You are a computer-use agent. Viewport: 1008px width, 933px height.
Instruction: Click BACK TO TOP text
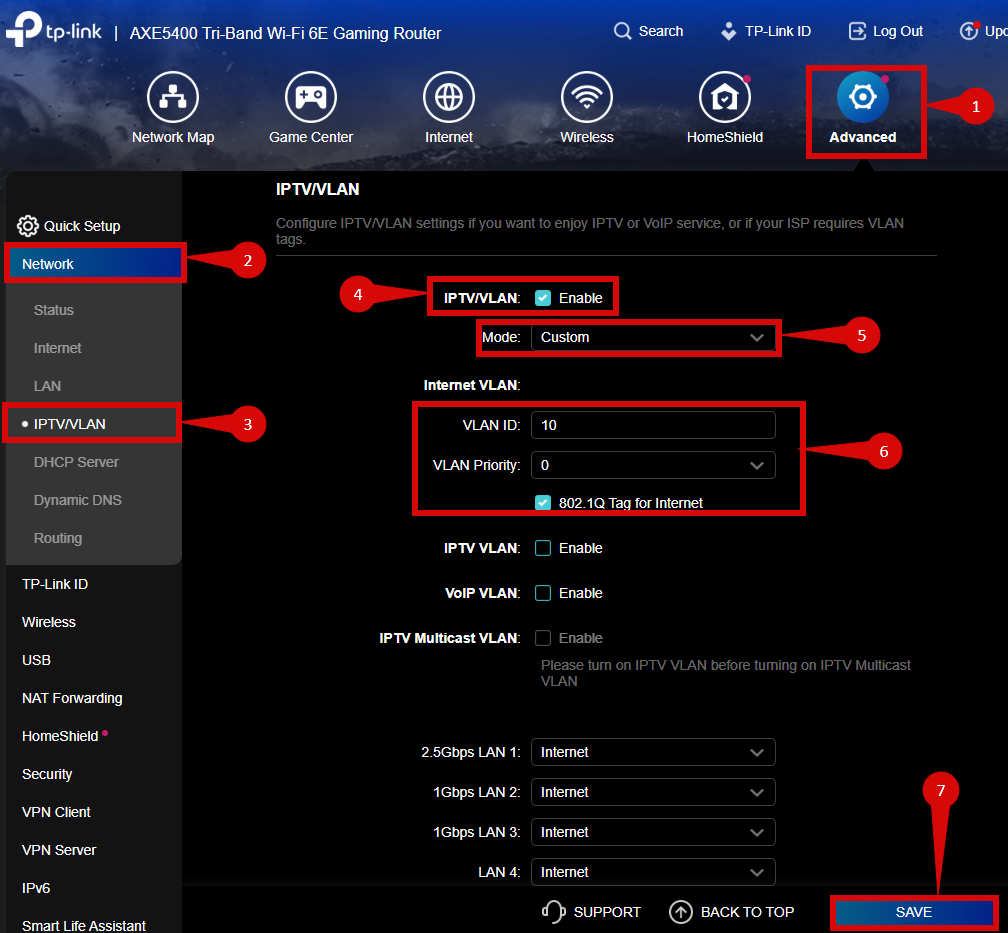coord(747,912)
